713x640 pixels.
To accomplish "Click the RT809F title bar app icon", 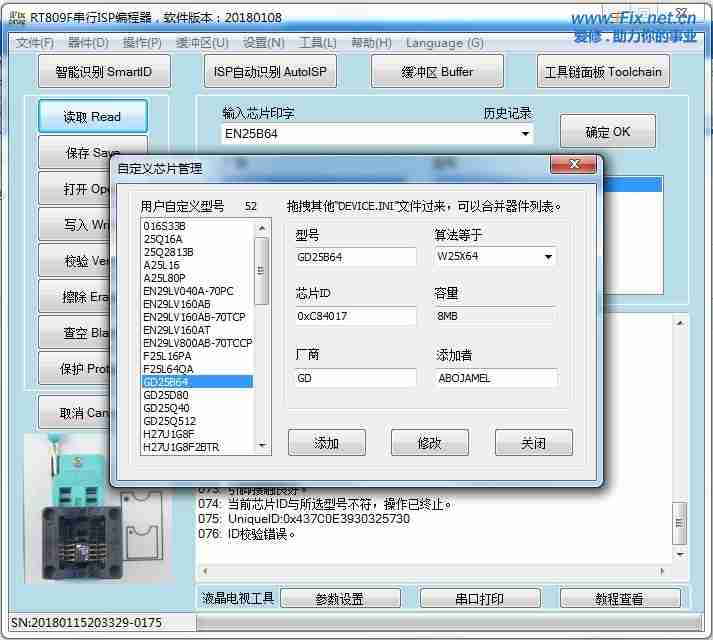I will pyautogui.click(x=17, y=18).
